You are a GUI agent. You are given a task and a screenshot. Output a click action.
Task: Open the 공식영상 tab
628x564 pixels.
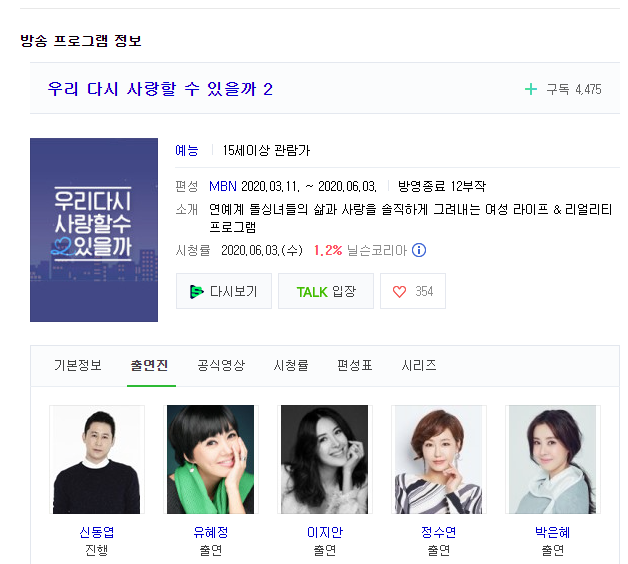click(x=221, y=365)
